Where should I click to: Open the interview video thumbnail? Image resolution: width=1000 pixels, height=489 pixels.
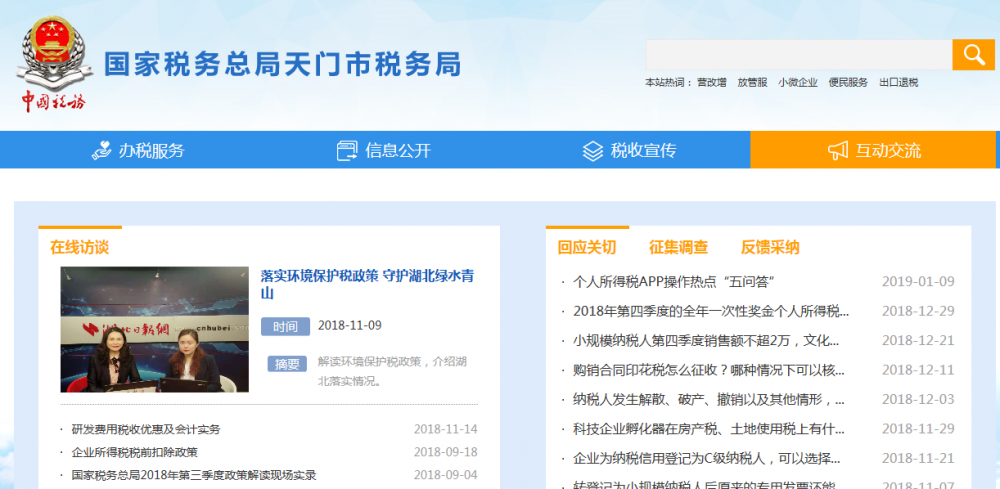click(x=154, y=329)
